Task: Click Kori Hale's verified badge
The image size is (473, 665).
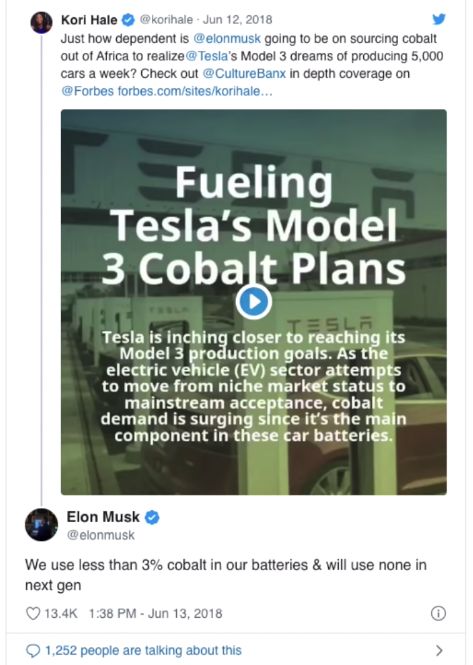Action: [129, 20]
